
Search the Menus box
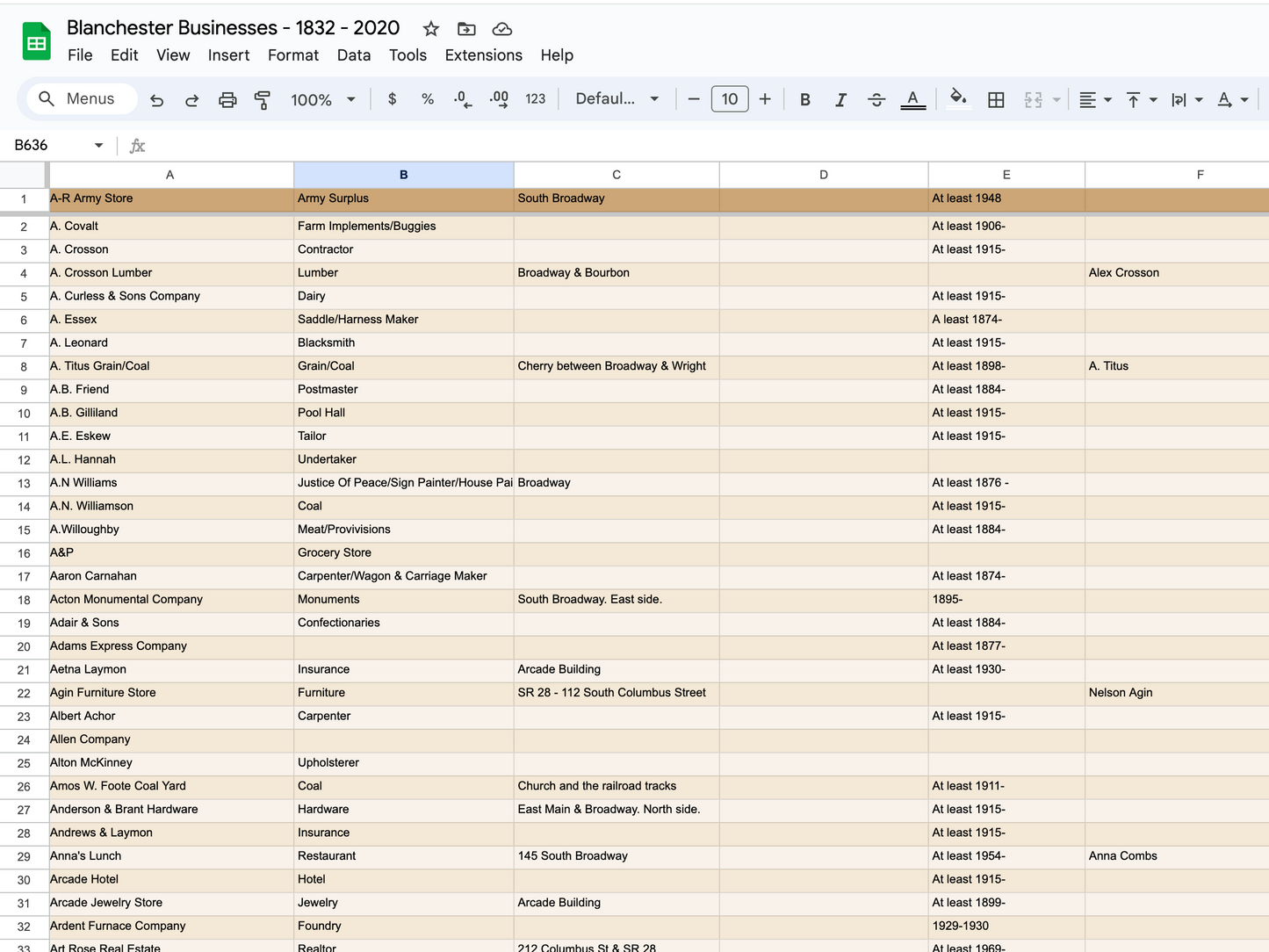point(82,99)
